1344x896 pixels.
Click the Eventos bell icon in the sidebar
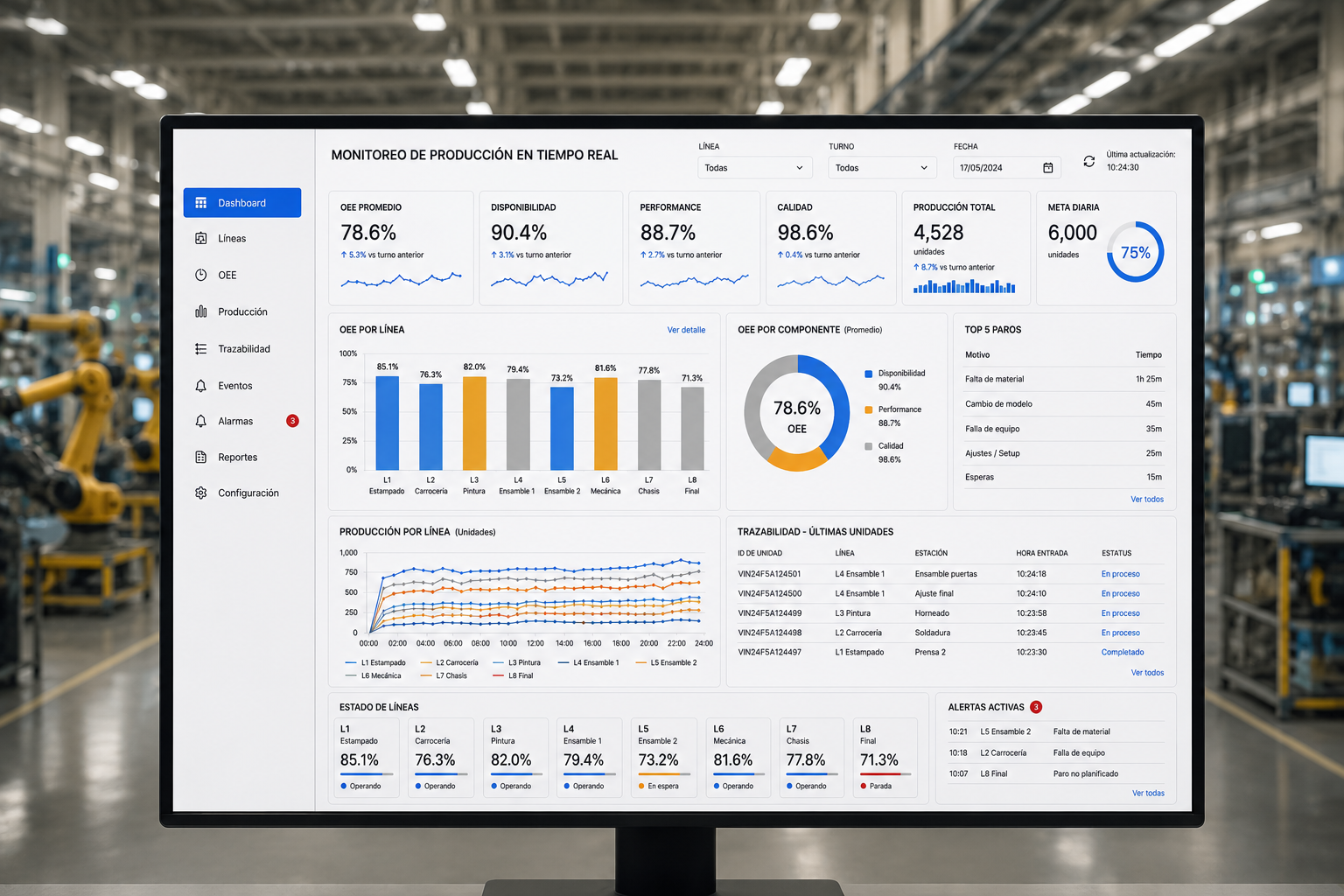pyautogui.click(x=201, y=386)
